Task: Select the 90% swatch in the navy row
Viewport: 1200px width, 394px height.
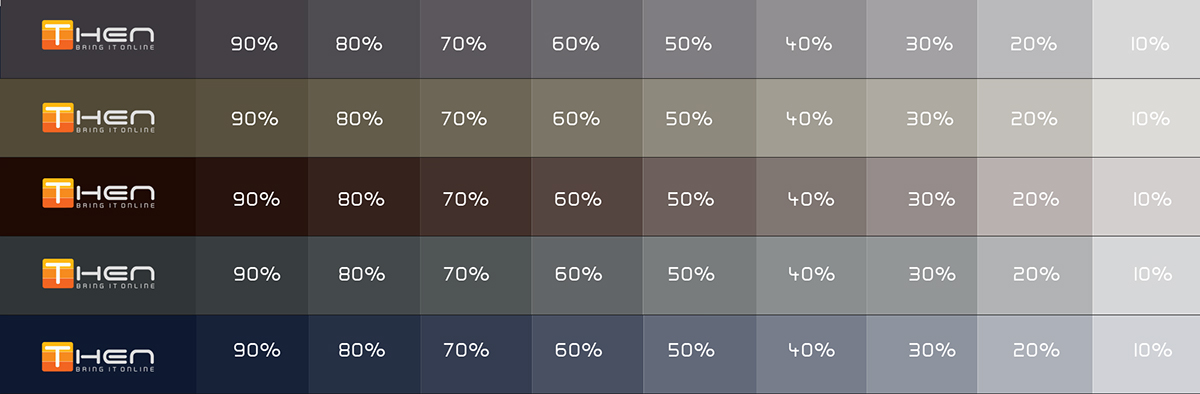Action: (252, 354)
